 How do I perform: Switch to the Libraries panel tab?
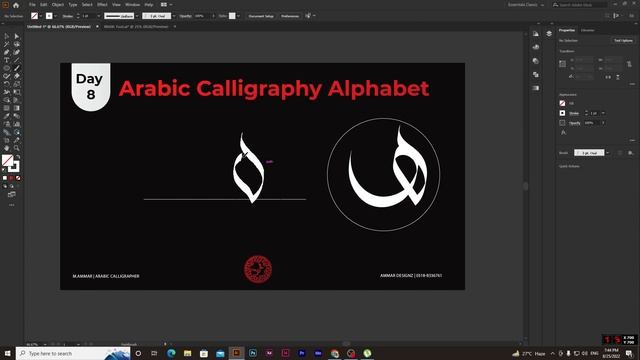click(x=588, y=30)
